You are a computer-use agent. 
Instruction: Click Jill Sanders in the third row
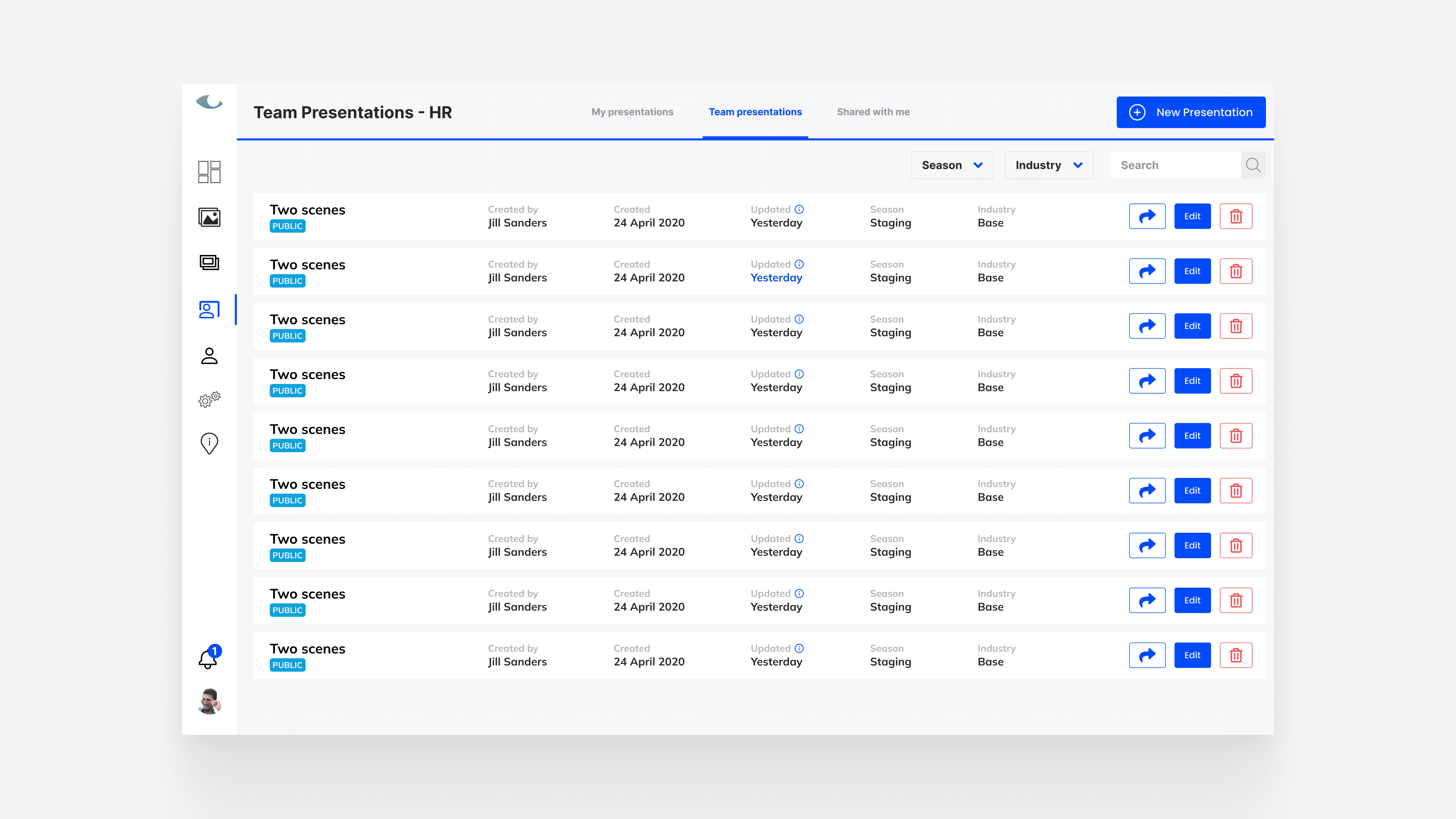coord(517,332)
